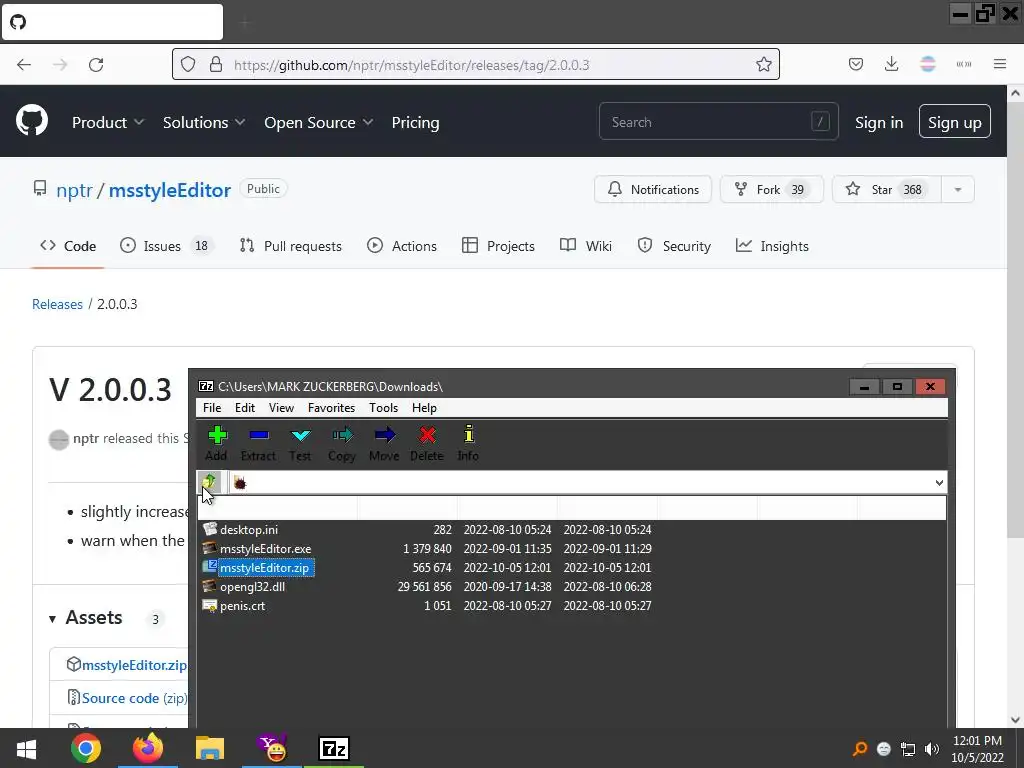Click the Pocket save icon in Firefox
The image size is (1024, 768).
tap(856, 64)
